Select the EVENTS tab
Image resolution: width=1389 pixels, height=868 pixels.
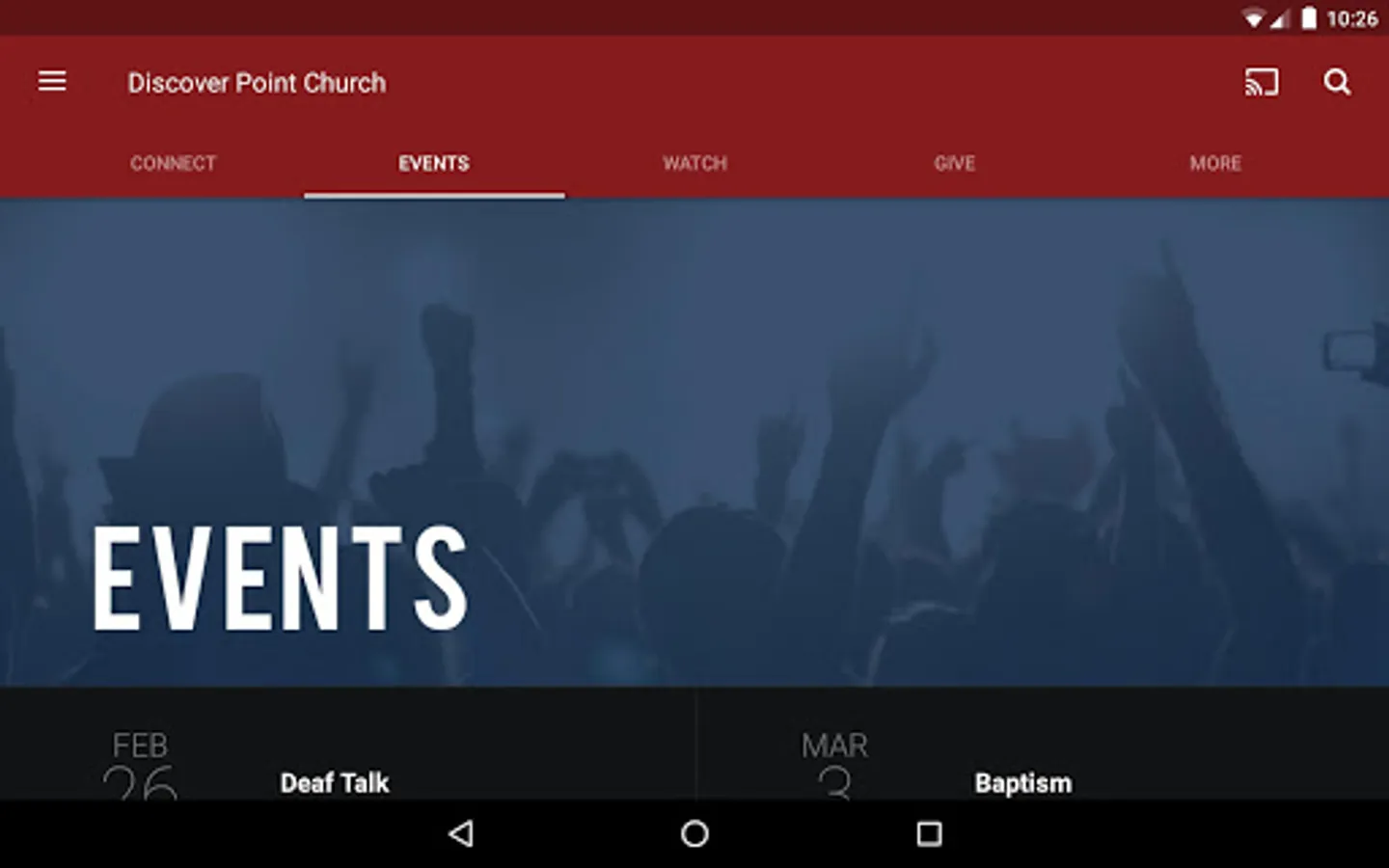[434, 163]
